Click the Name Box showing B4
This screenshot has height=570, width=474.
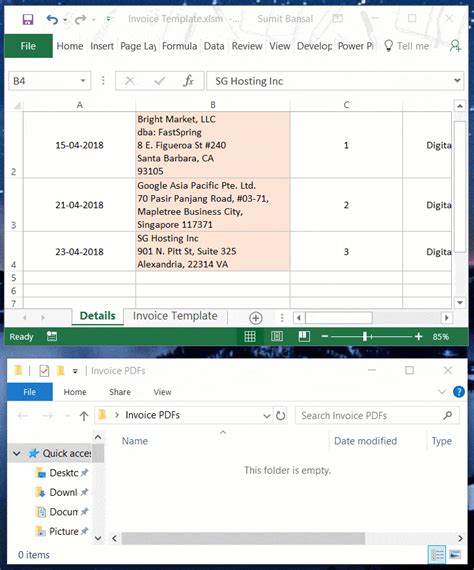43,81
